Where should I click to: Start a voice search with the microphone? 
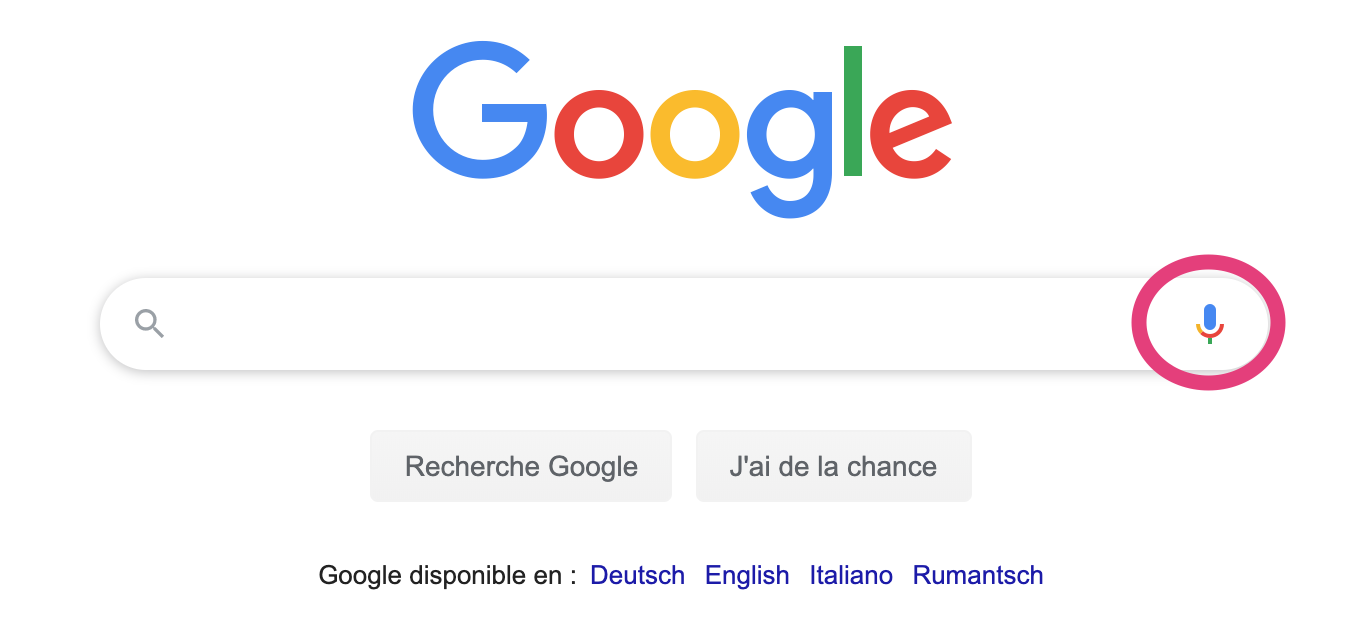click(1210, 323)
